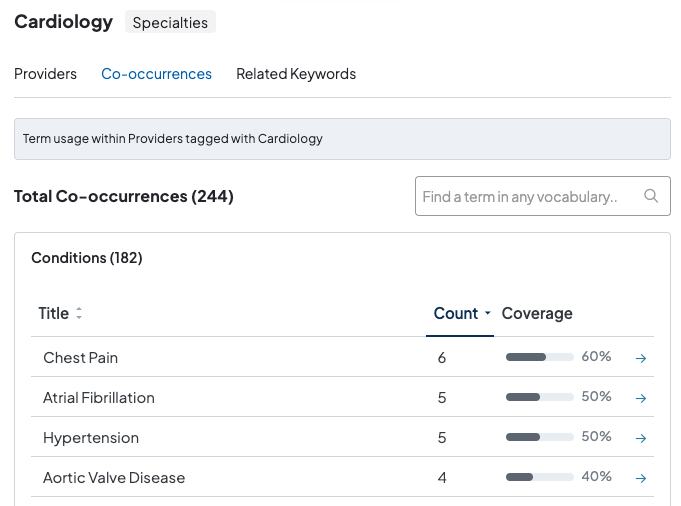Image resolution: width=681 pixels, height=506 pixels.
Task: Select the Co-occurrences tab
Action: [x=156, y=74]
